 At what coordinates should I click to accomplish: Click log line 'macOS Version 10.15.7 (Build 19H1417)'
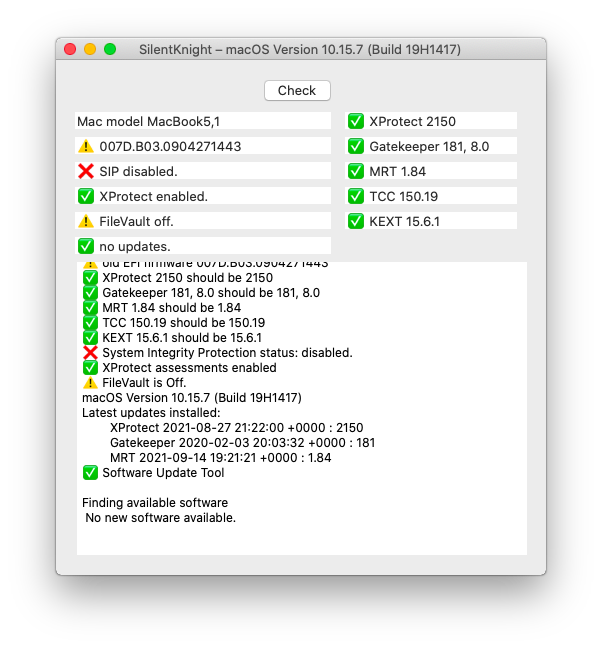[192, 397]
